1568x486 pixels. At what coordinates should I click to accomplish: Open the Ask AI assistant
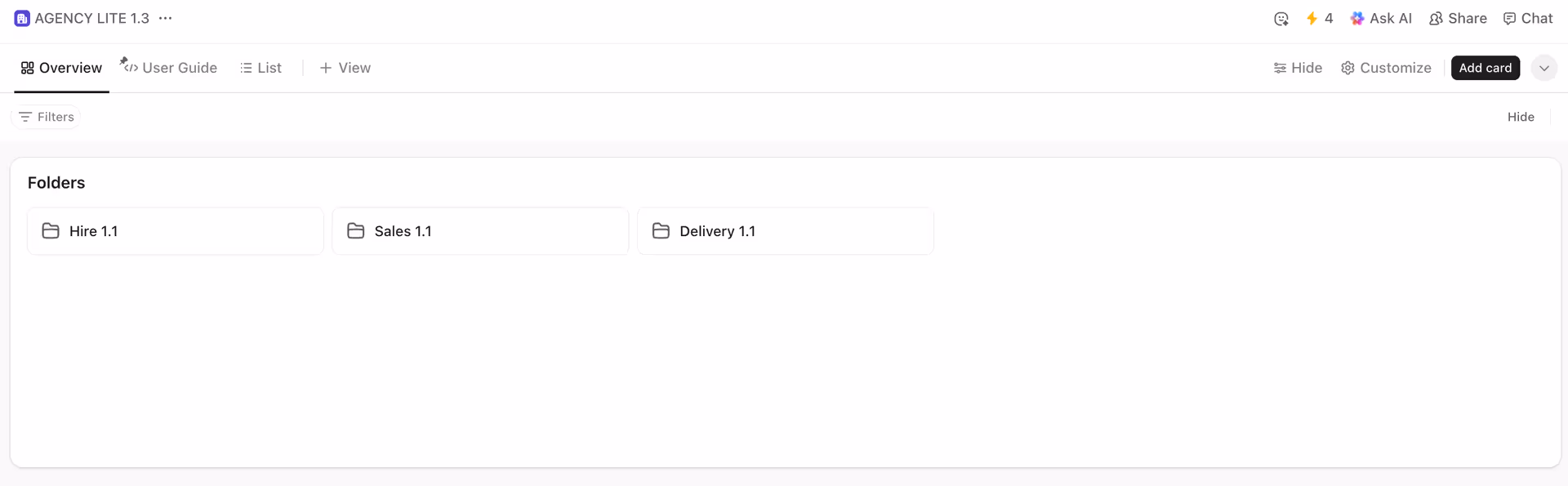click(1381, 19)
